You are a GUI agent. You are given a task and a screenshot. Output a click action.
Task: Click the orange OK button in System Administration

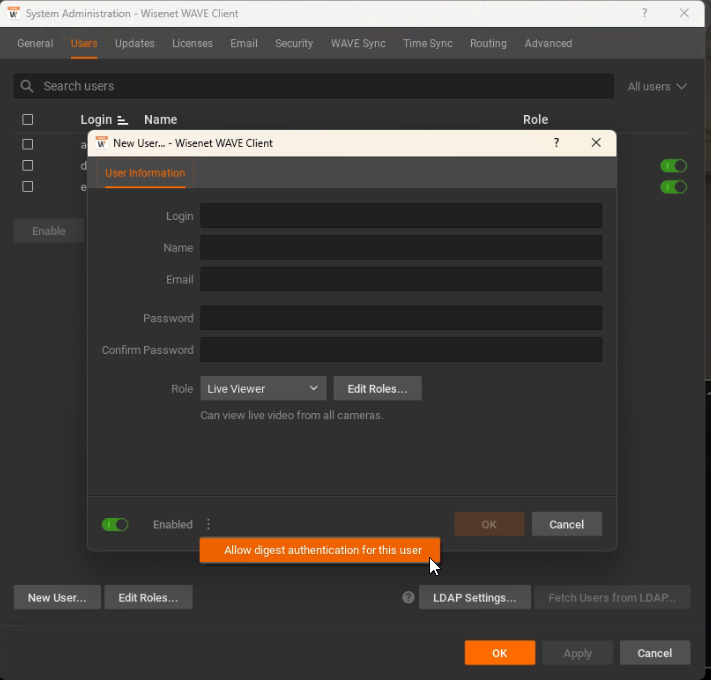(x=500, y=653)
